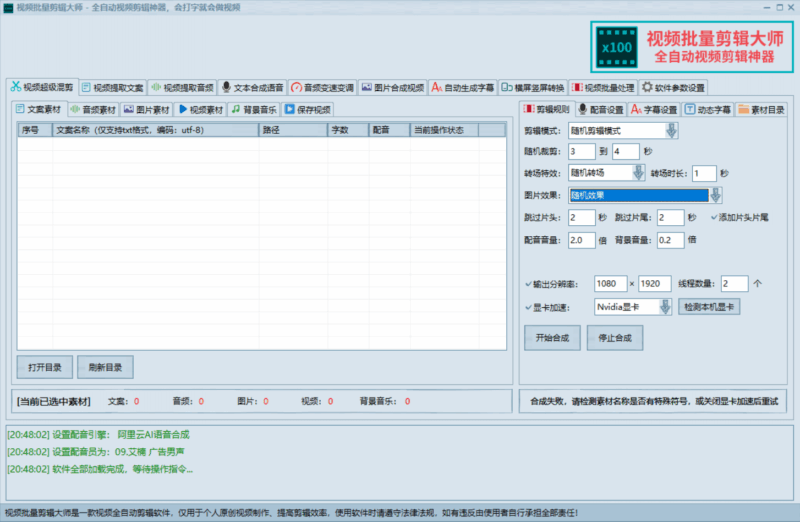Toggle the 显卡加速 checkbox
The width and height of the screenshot is (800, 522).
point(529,308)
